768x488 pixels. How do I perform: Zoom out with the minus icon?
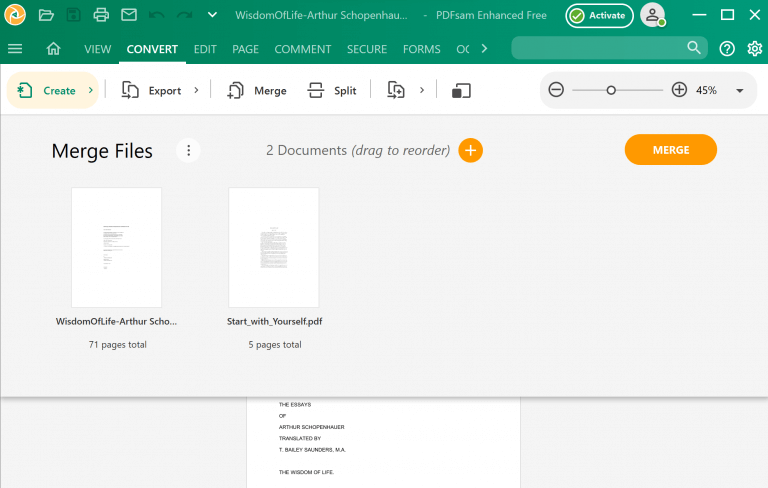pyautogui.click(x=556, y=90)
